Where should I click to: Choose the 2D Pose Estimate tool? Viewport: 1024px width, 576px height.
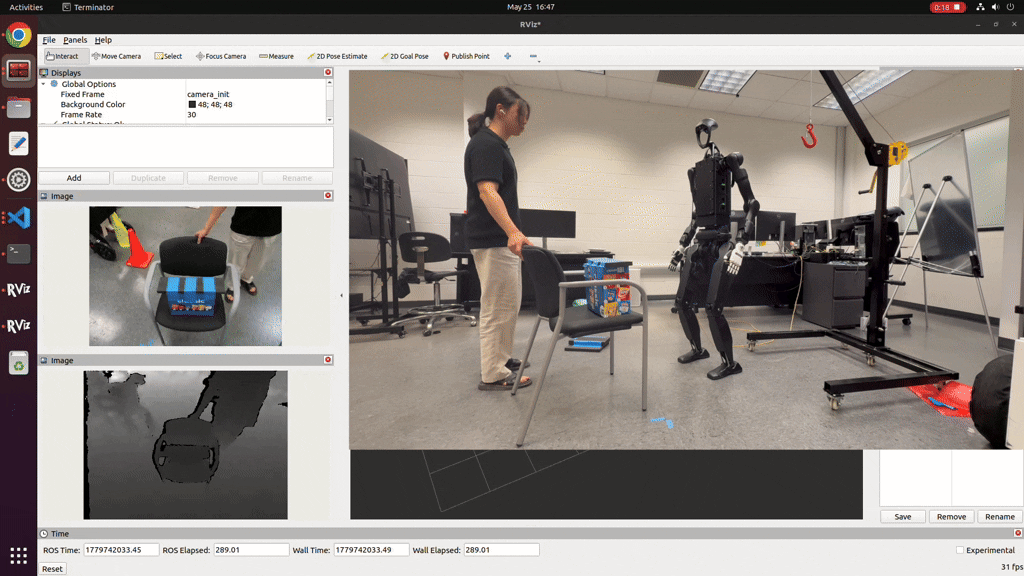point(337,56)
